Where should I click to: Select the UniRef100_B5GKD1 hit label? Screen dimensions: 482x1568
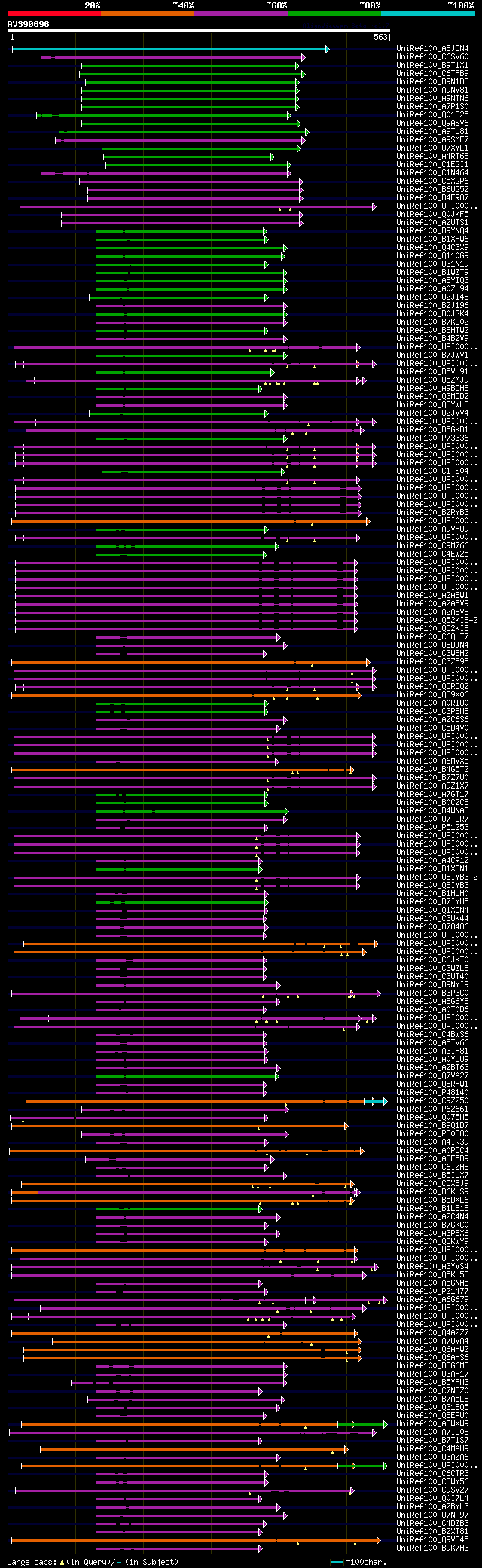click(x=432, y=430)
